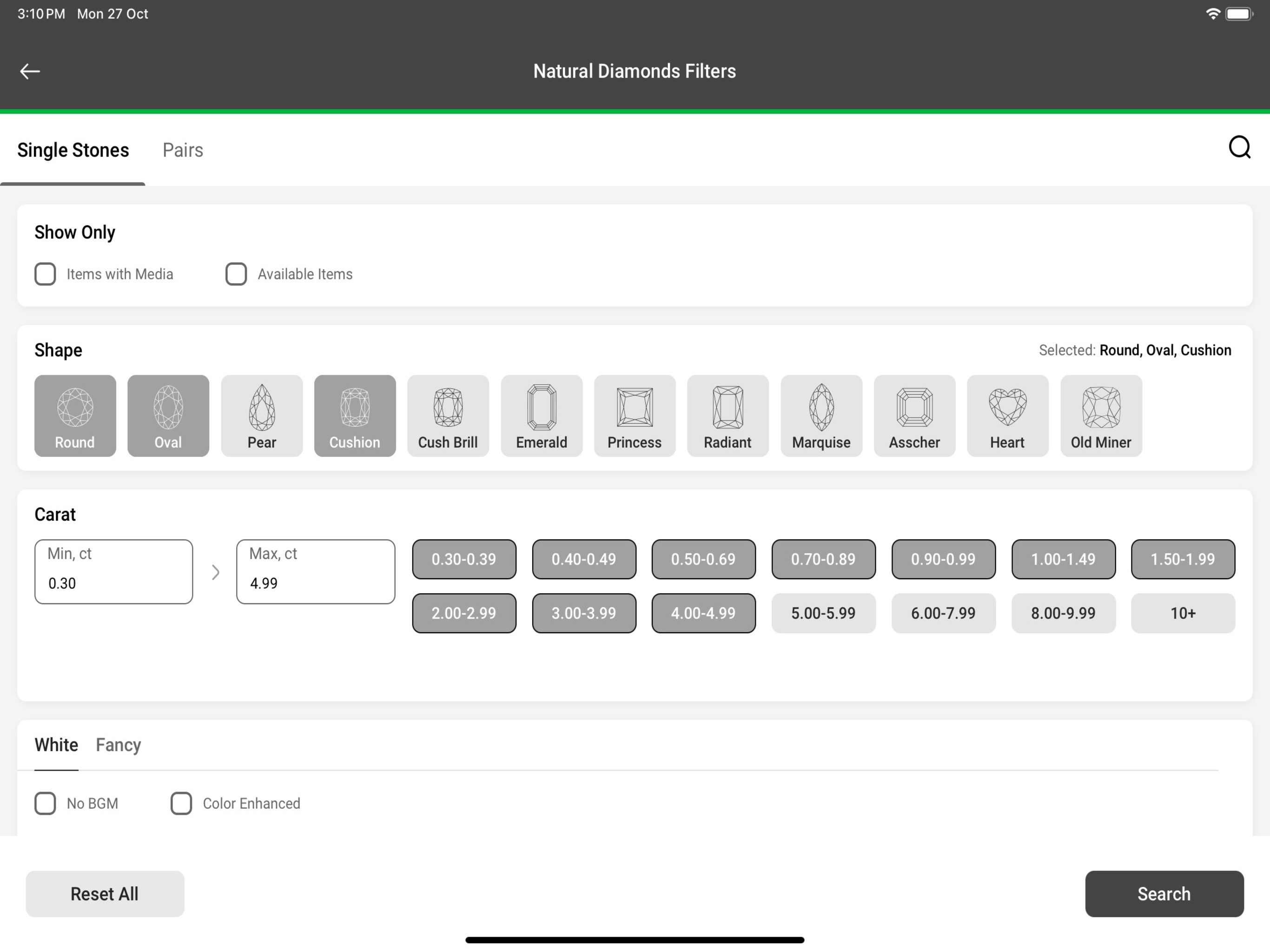Viewport: 1270px width, 952px height.
Task: Open the Pairs tab
Action: click(183, 151)
